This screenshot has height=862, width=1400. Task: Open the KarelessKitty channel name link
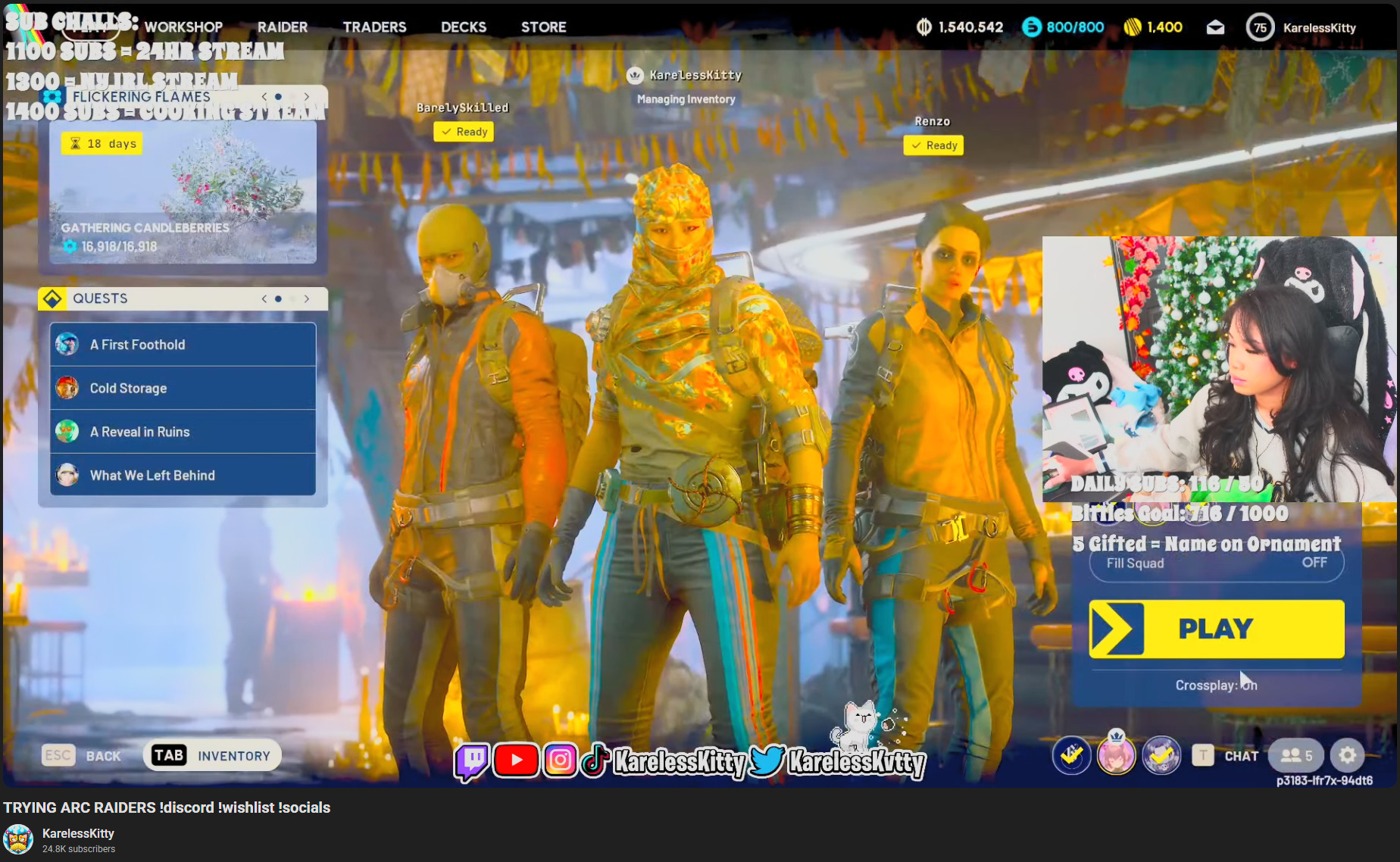point(78,833)
